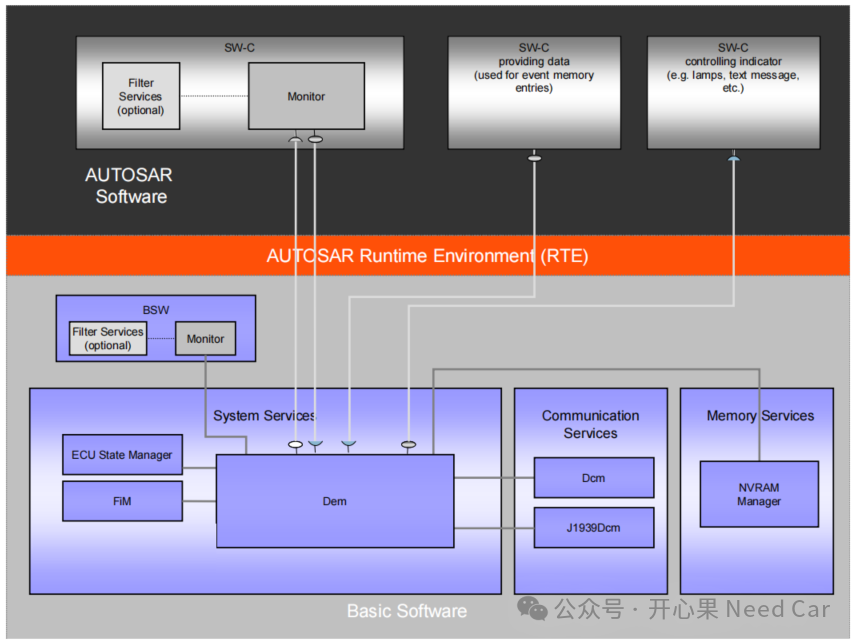856x643 pixels.
Task: Click the Basic Software label
Action: coord(407,611)
